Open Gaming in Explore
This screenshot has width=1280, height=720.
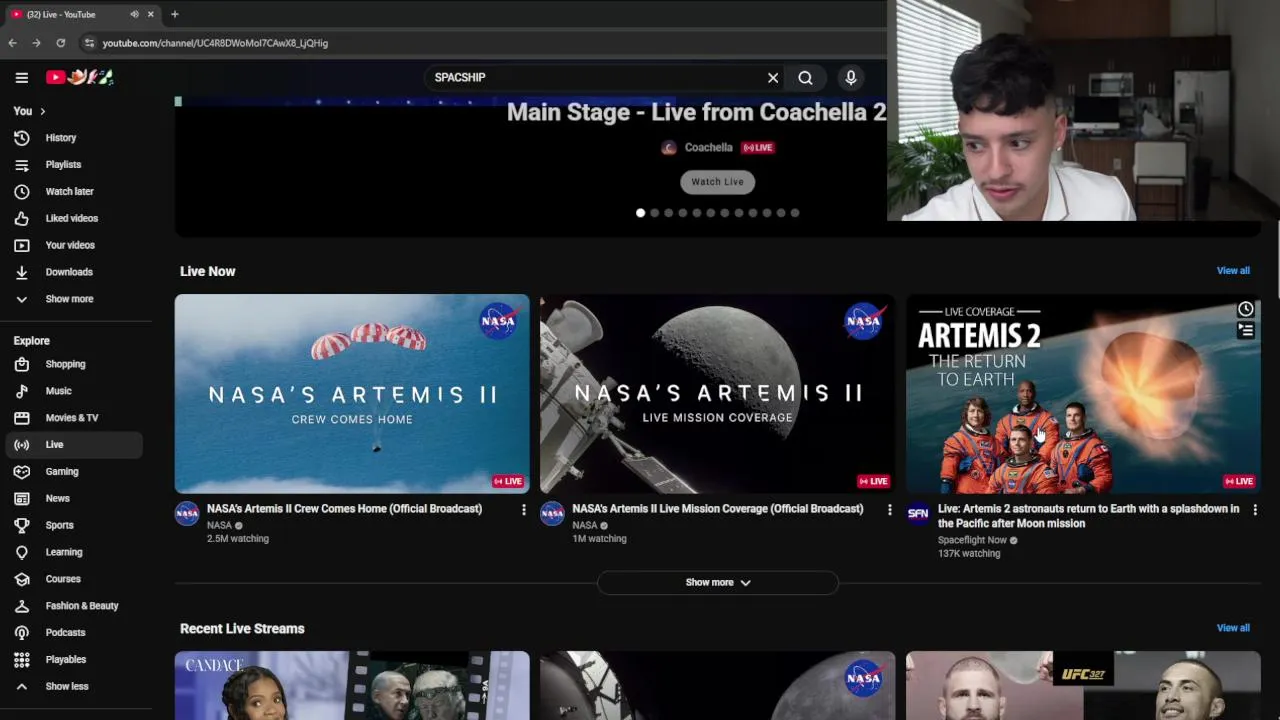pos(73,472)
